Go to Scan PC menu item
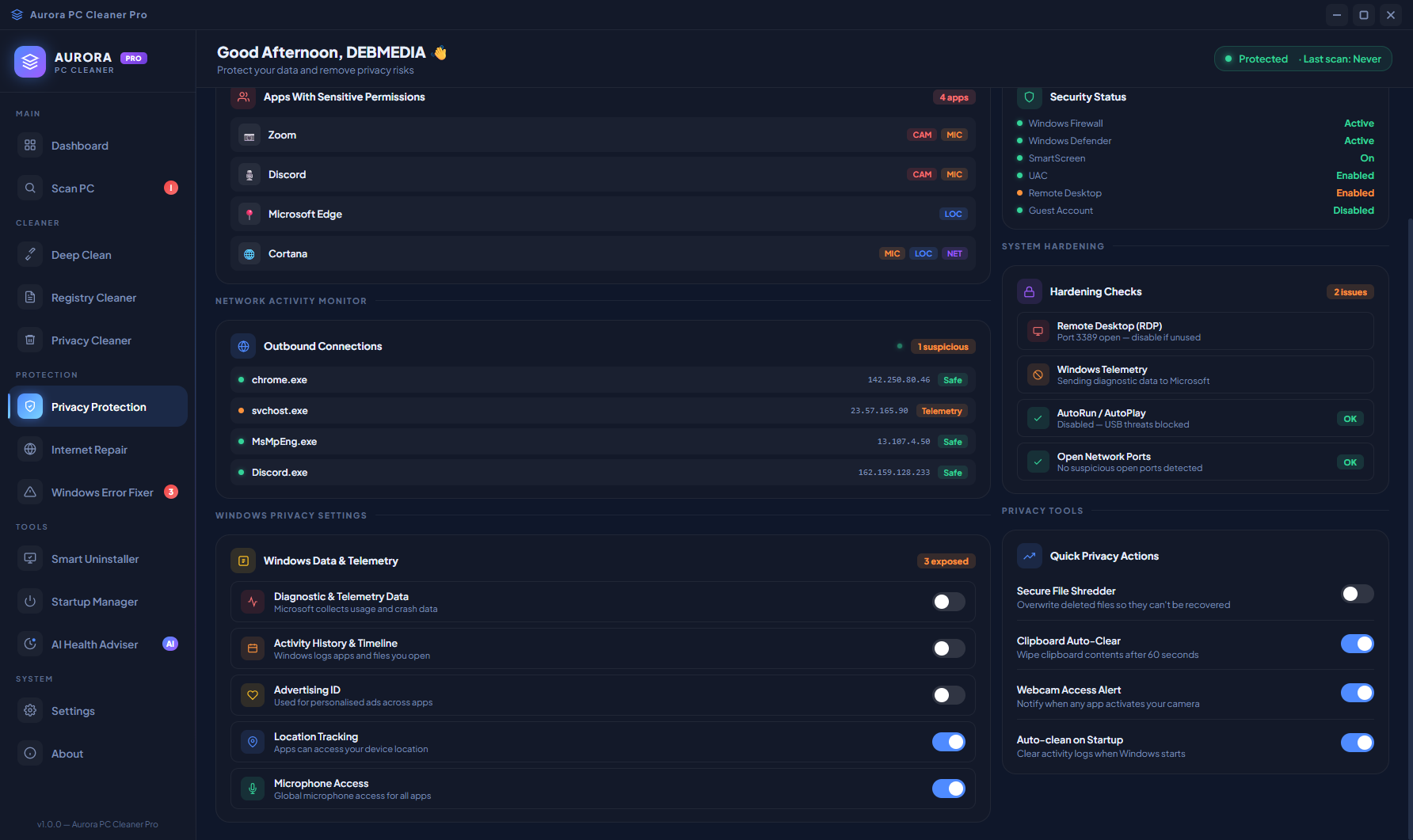1413x840 pixels. point(98,188)
